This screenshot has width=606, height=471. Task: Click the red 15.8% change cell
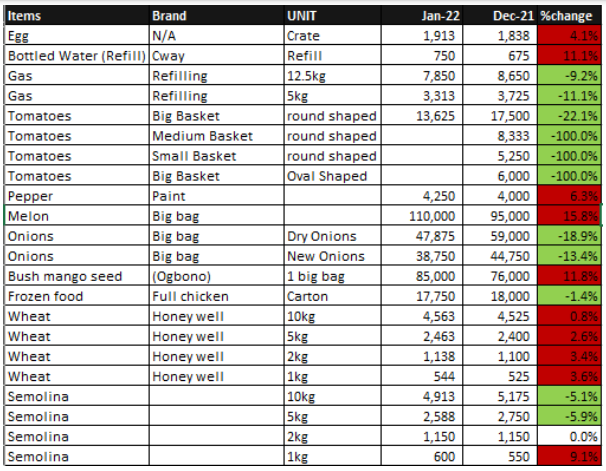[568, 215]
